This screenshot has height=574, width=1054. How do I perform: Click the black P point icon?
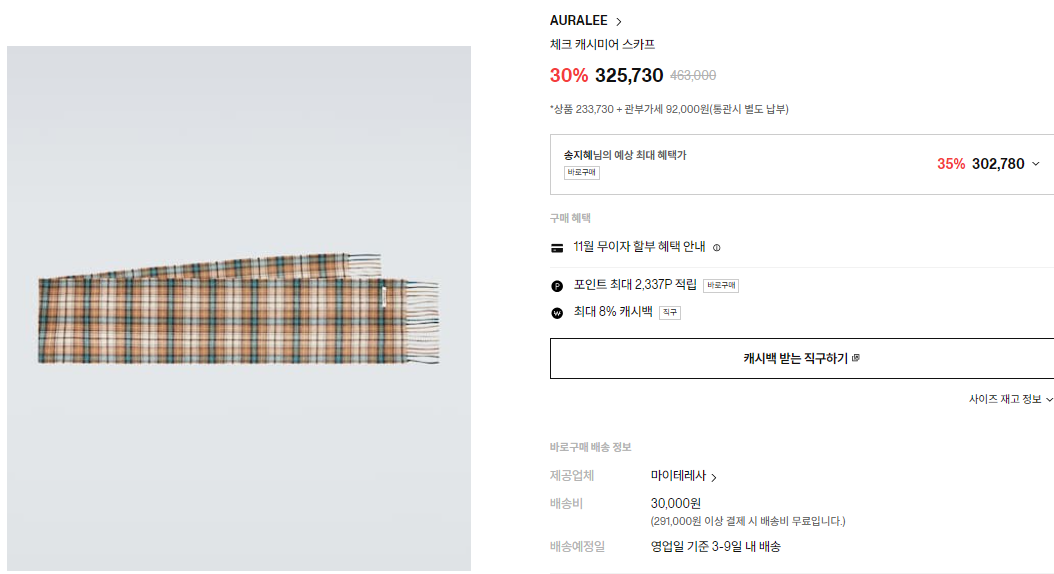(557, 285)
